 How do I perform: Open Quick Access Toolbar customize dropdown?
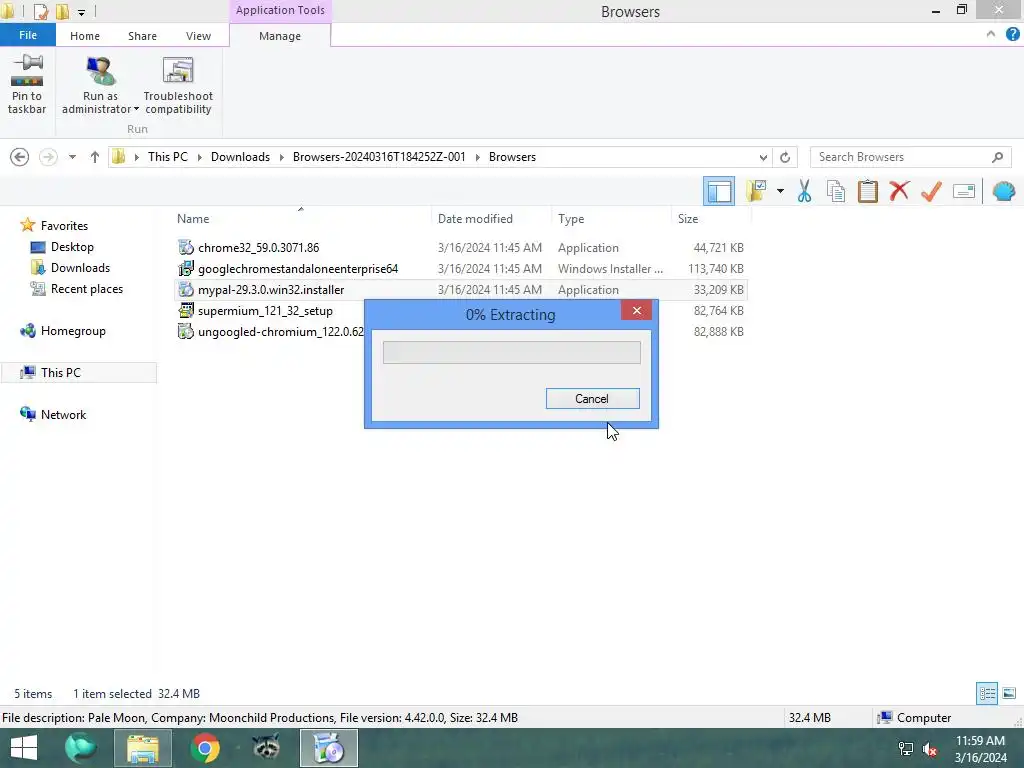[82, 12]
